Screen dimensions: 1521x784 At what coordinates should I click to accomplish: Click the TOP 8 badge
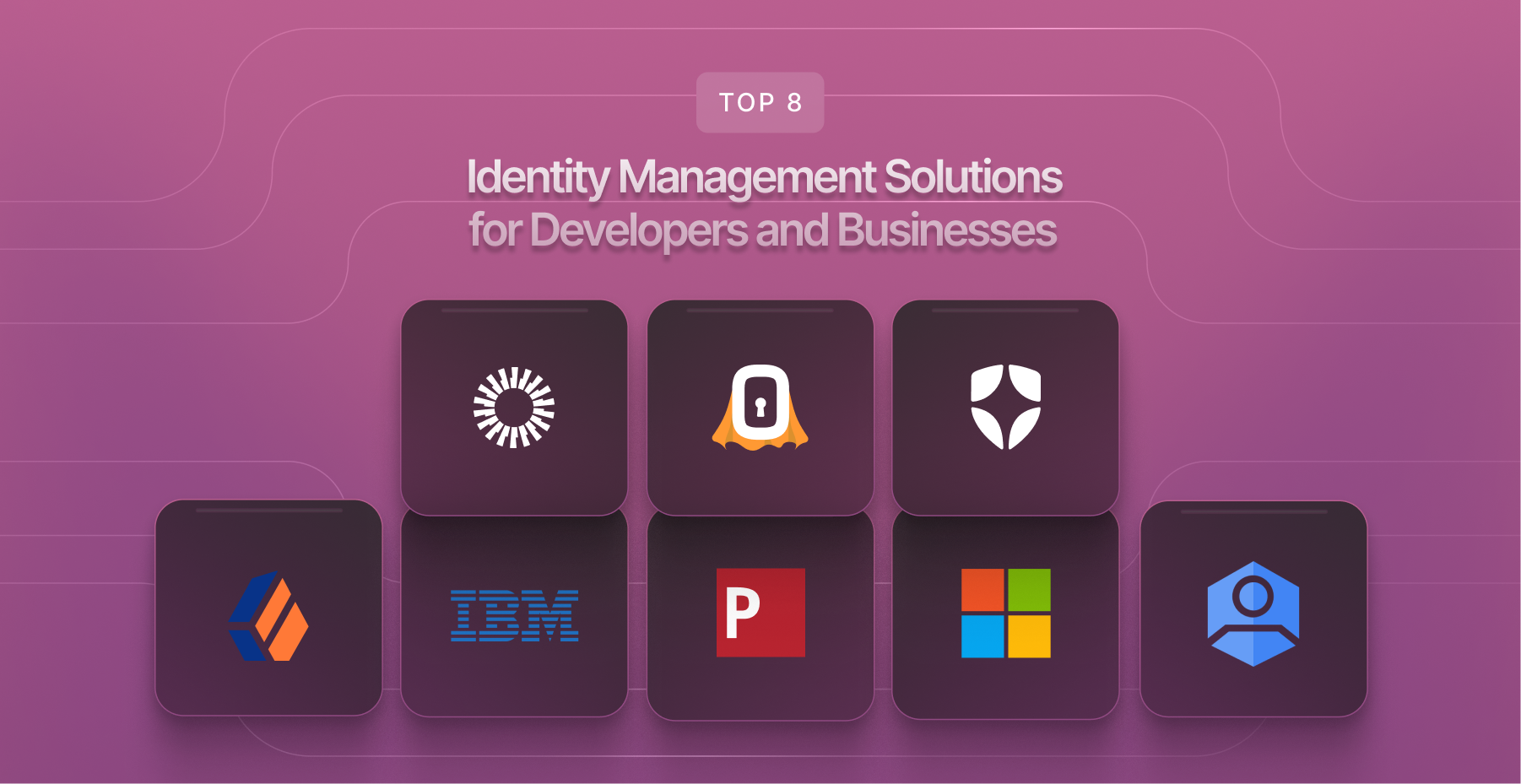[760, 102]
